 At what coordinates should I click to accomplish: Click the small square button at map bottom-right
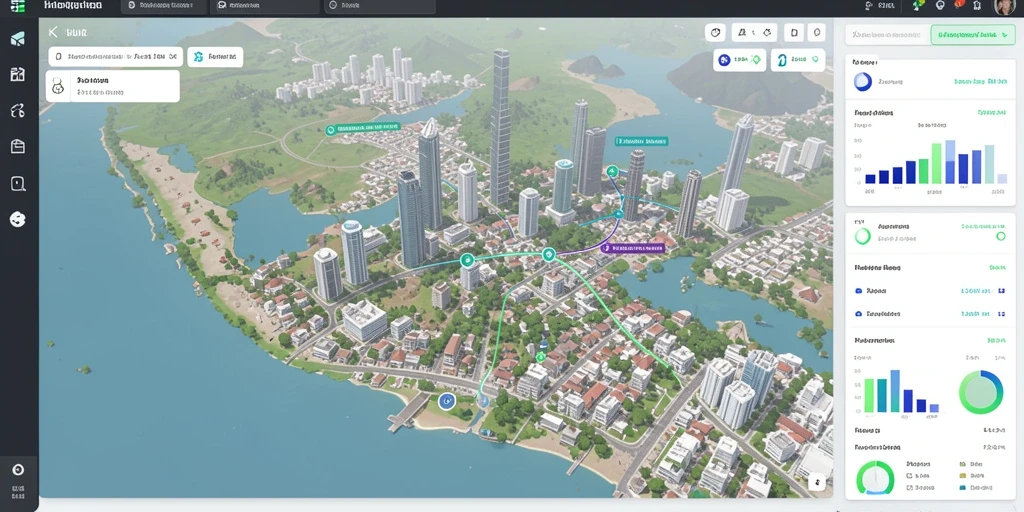(x=816, y=483)
